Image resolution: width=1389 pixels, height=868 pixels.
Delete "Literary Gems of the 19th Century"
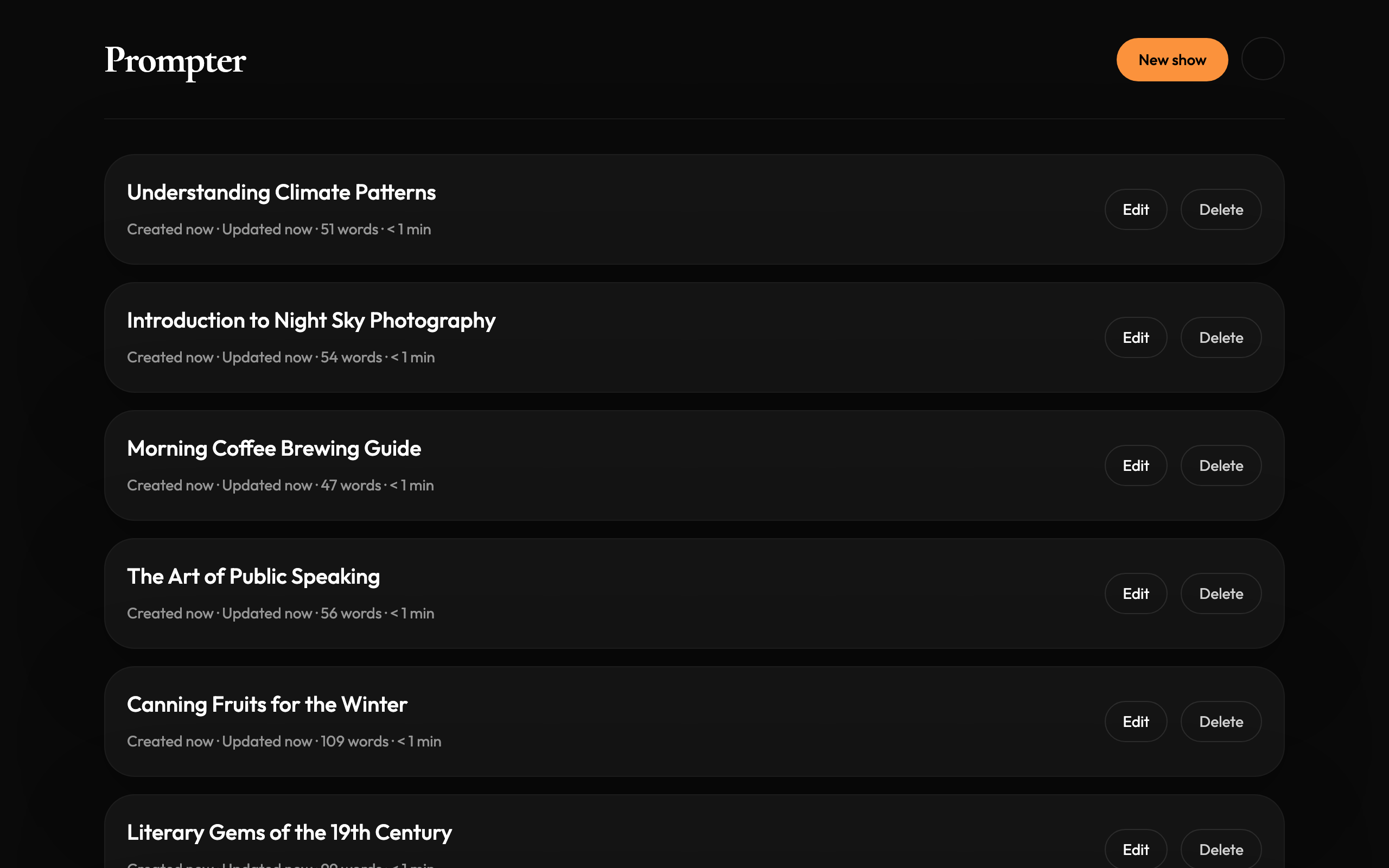1221,849
